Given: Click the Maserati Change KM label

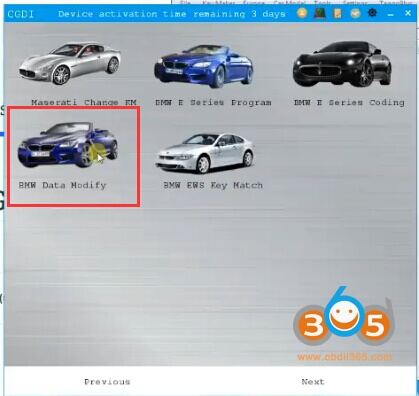Looking at the screenshot, I should pyautogui.click(x=84, y=102).
